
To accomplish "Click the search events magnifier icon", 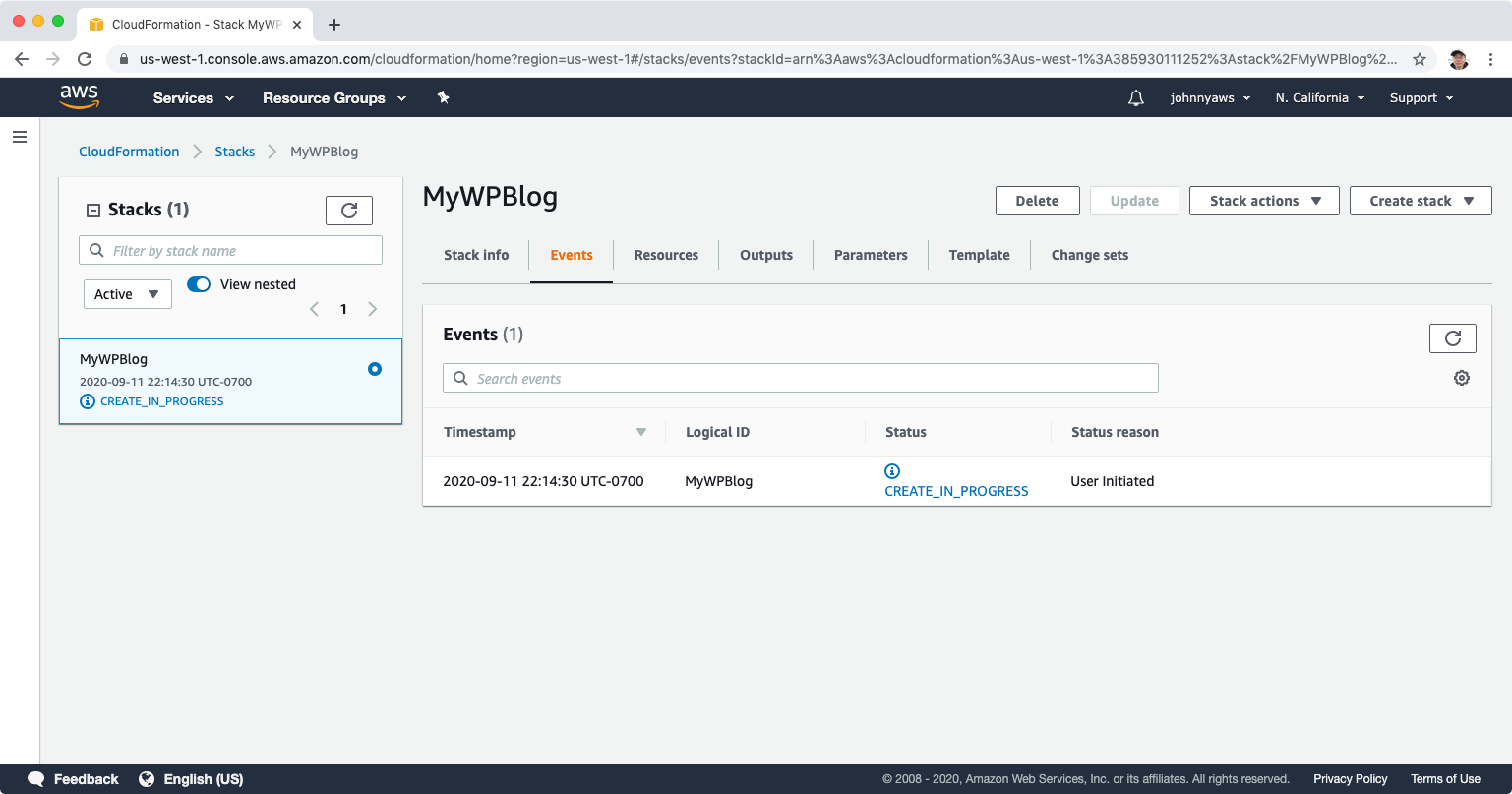I will pyautogui.click(x=460, y=379).
